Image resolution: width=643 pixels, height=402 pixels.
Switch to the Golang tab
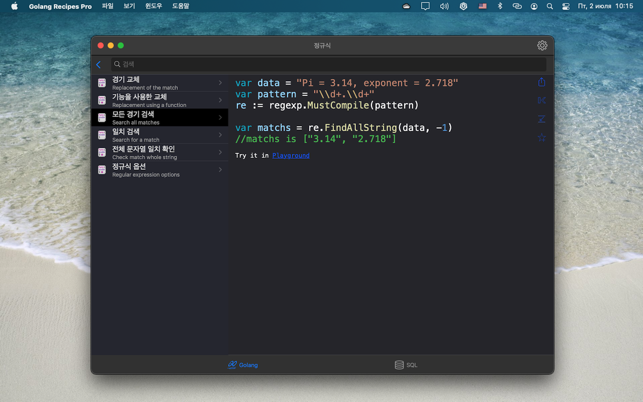(x=243, y=365)
